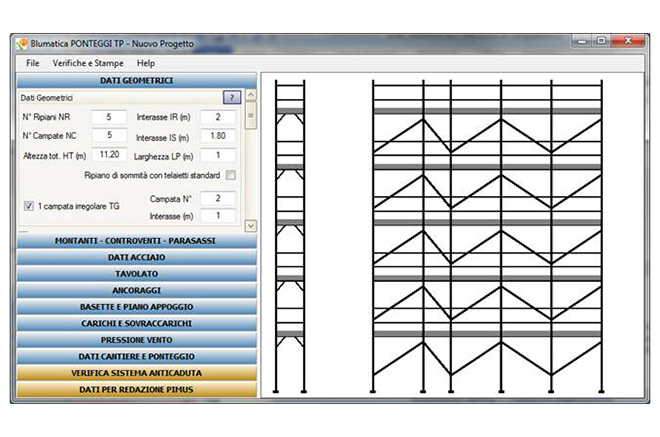
Task: Expand the DATI ACCIAIO section
Action: click(x=136, y=257)
